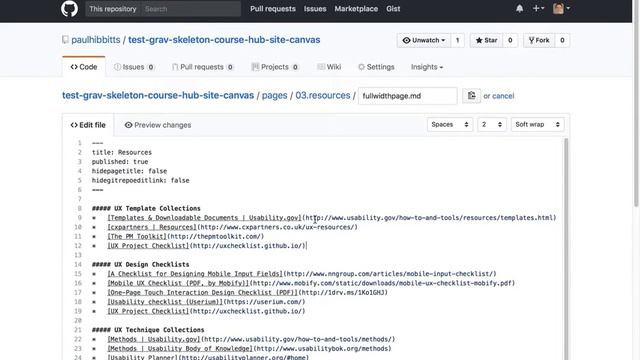
Task: Click the '[The PM Toolkit]' link text
Action: tap(137, 236)
